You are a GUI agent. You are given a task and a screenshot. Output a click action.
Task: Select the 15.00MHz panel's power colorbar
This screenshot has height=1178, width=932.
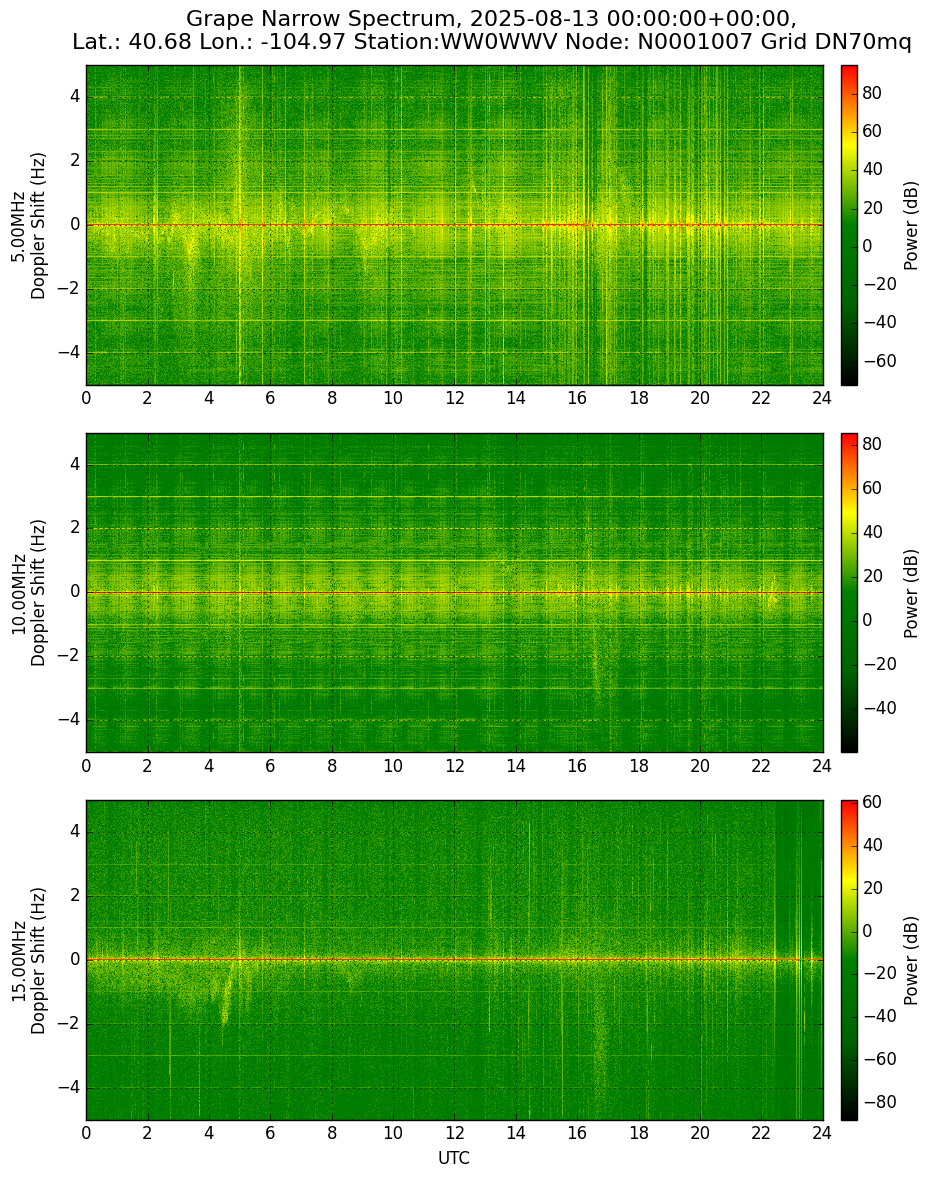(849, 960)
